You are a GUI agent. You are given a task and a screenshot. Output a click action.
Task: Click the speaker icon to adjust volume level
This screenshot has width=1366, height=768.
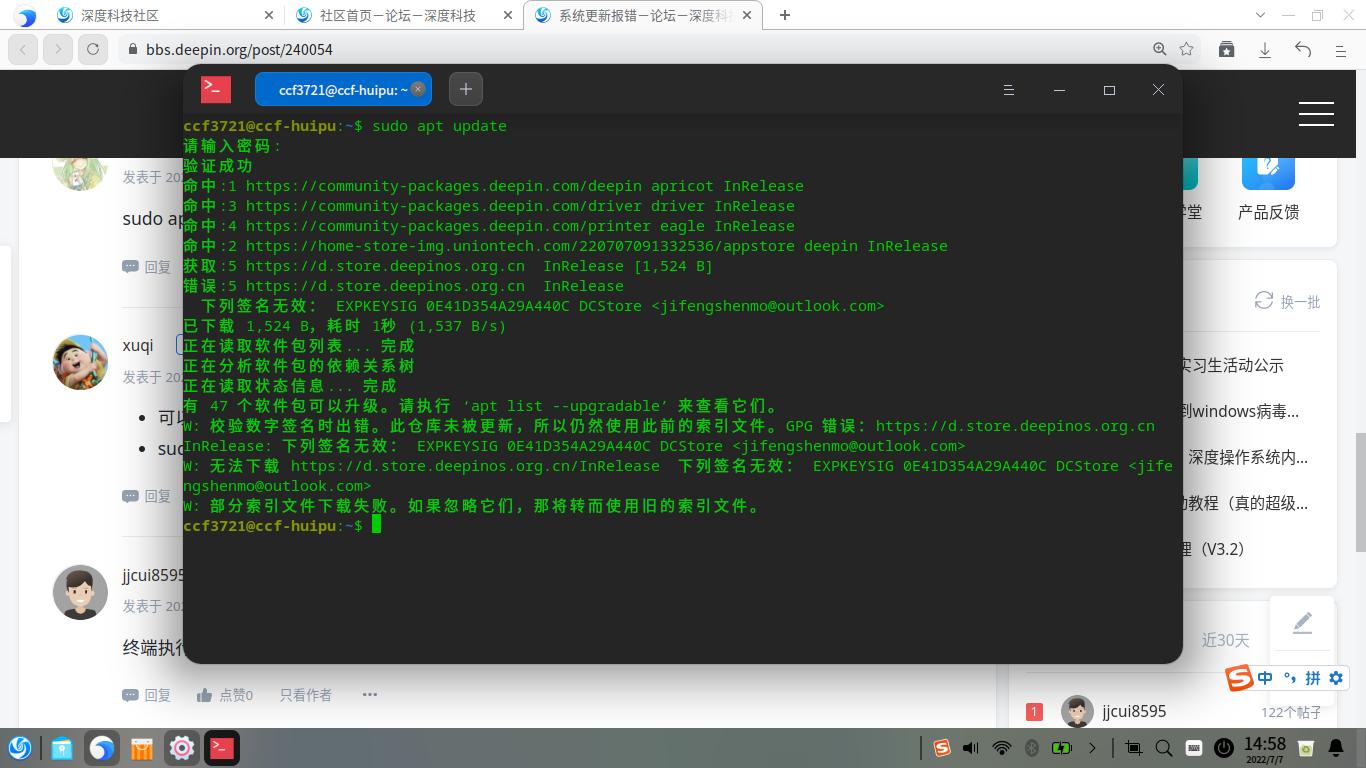point(970,747)
